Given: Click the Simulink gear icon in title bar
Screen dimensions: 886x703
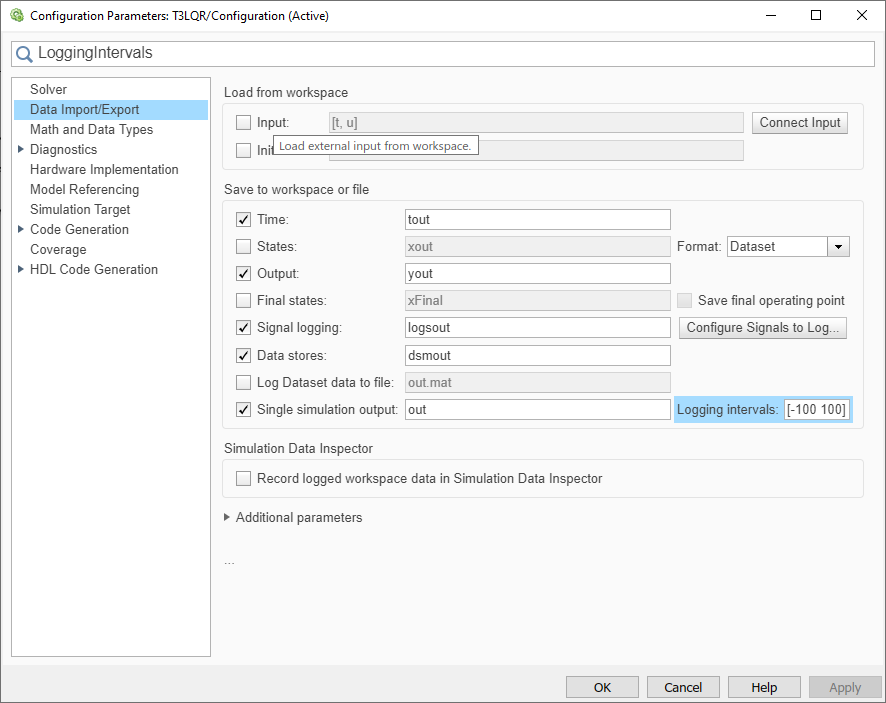Looking at the screenshot, I should pyautogui.click(x=16, y=15).
